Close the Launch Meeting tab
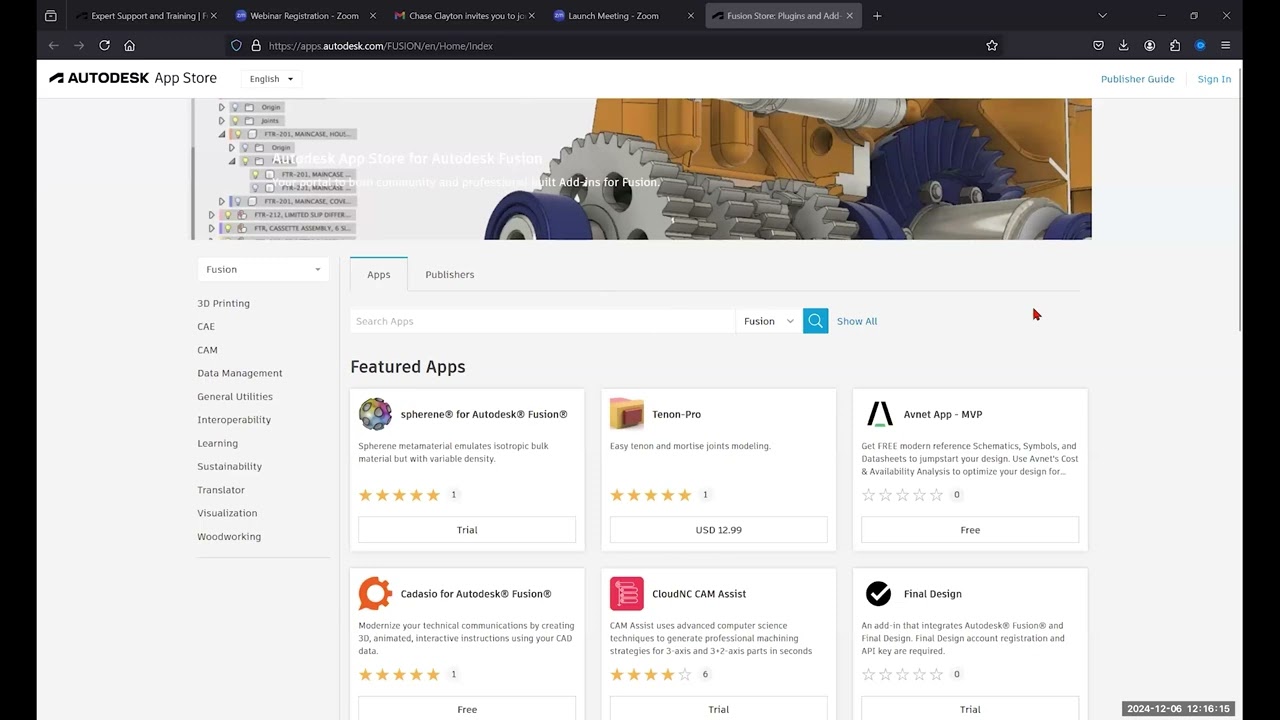 (691, 16)
